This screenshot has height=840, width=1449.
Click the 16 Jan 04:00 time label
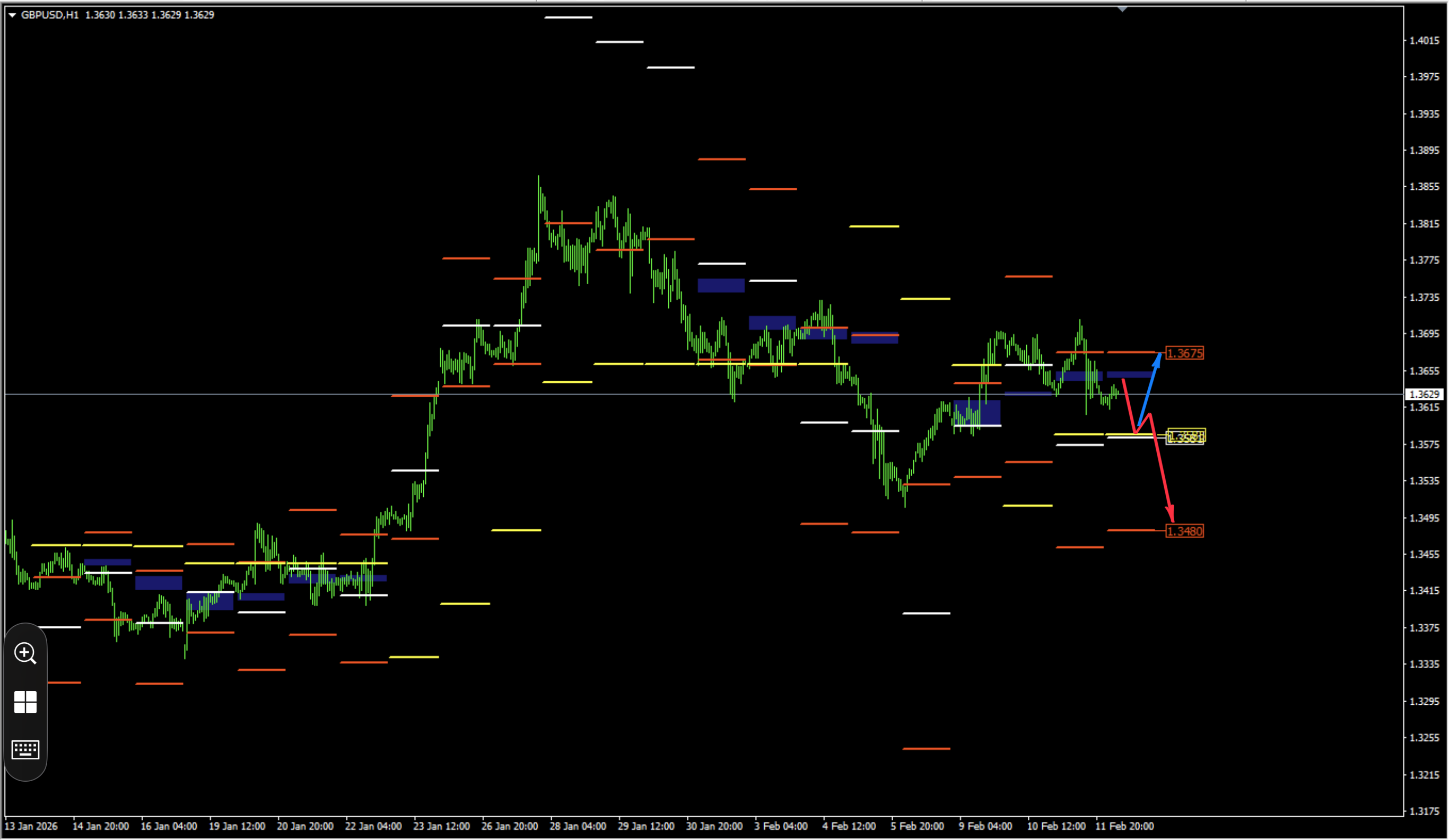point(169,826)
